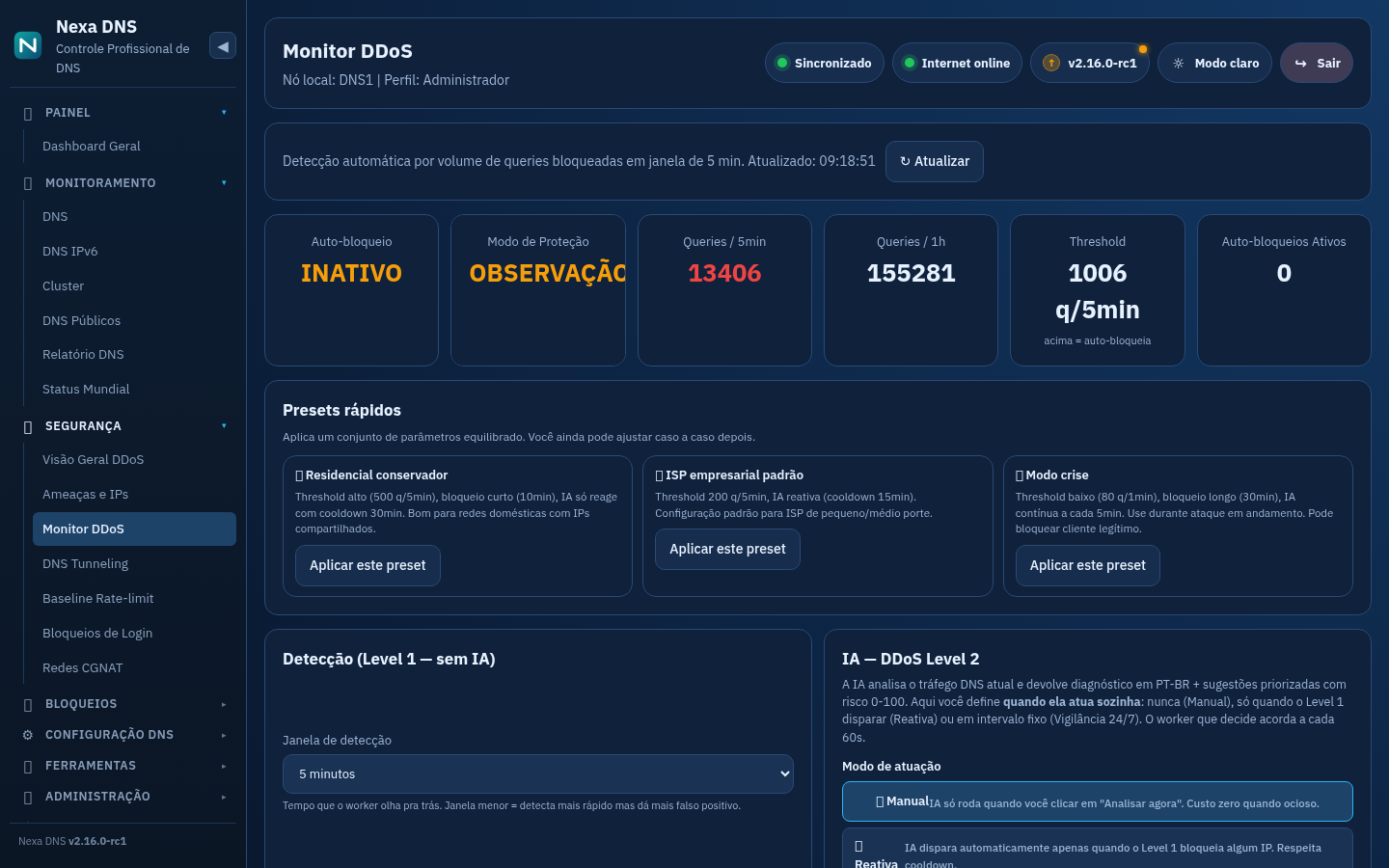Screen dimensions: 1389x868
Task: Click the Auto-bloqueio INATIVO status
Action: click(351, 273)
